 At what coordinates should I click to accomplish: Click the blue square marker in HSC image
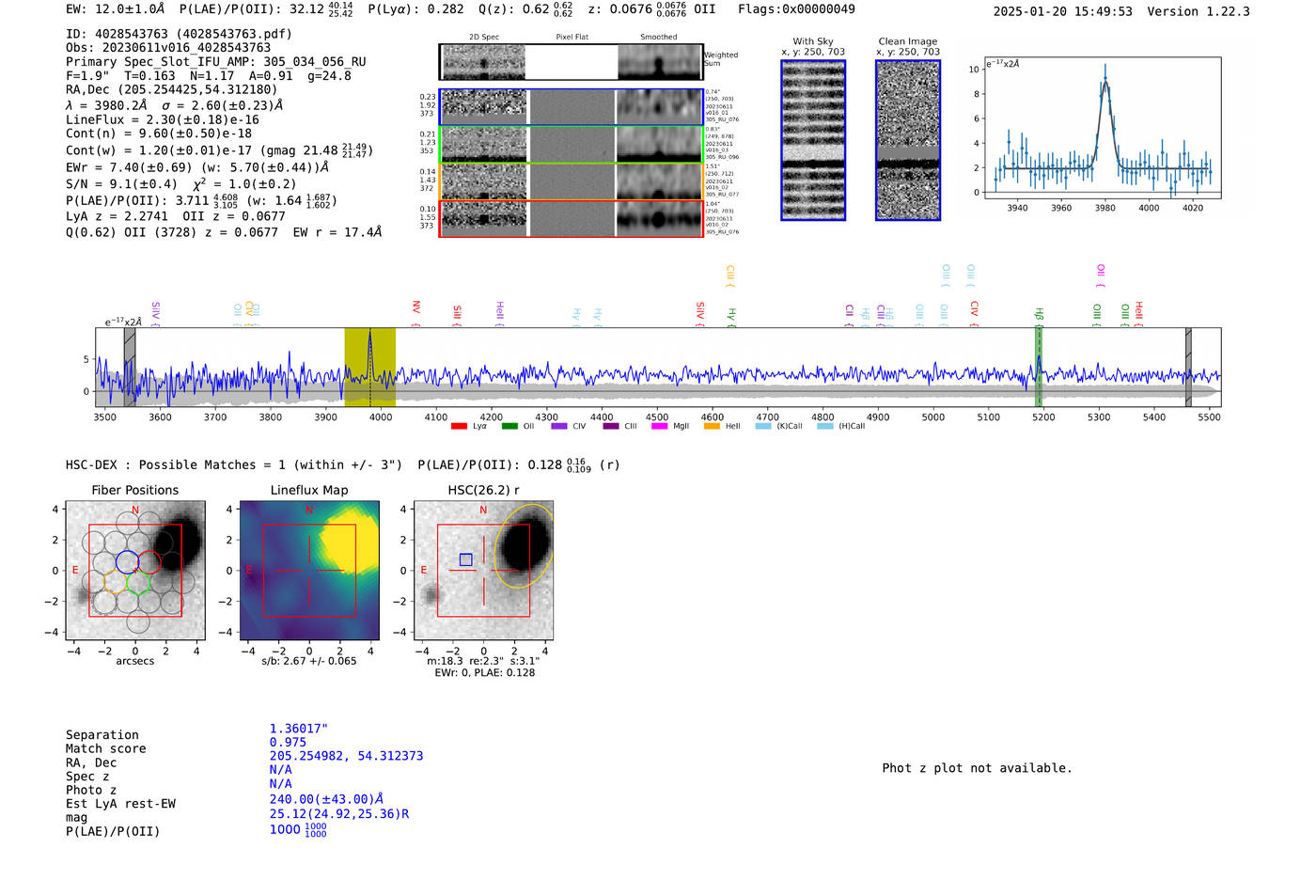pos(465,559)
